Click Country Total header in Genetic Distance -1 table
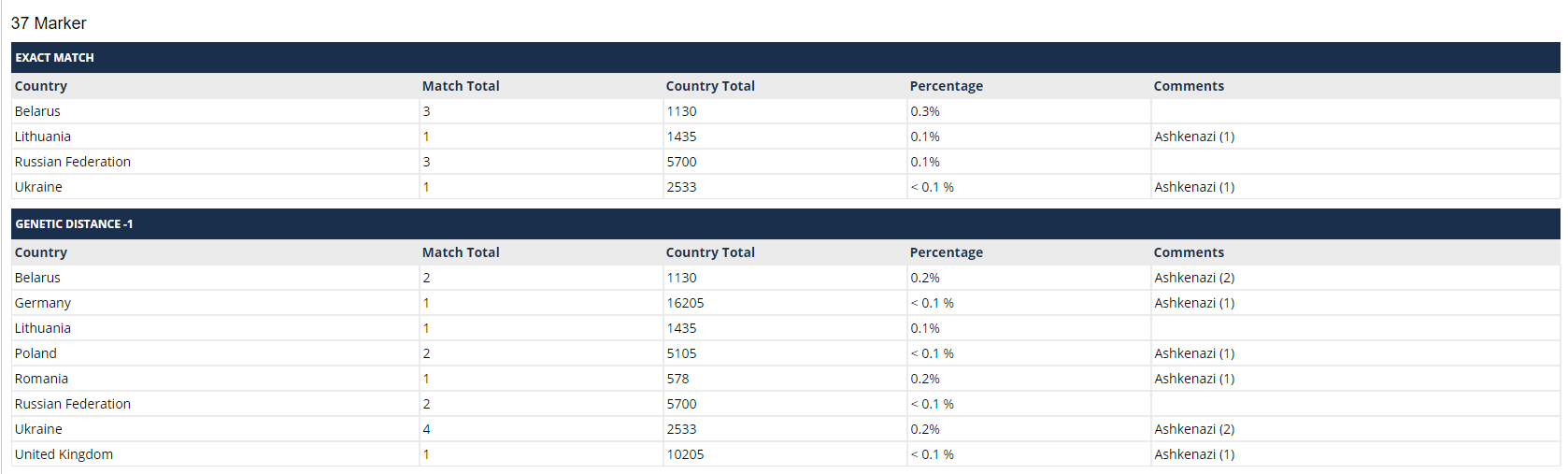 tap(710, 252)
